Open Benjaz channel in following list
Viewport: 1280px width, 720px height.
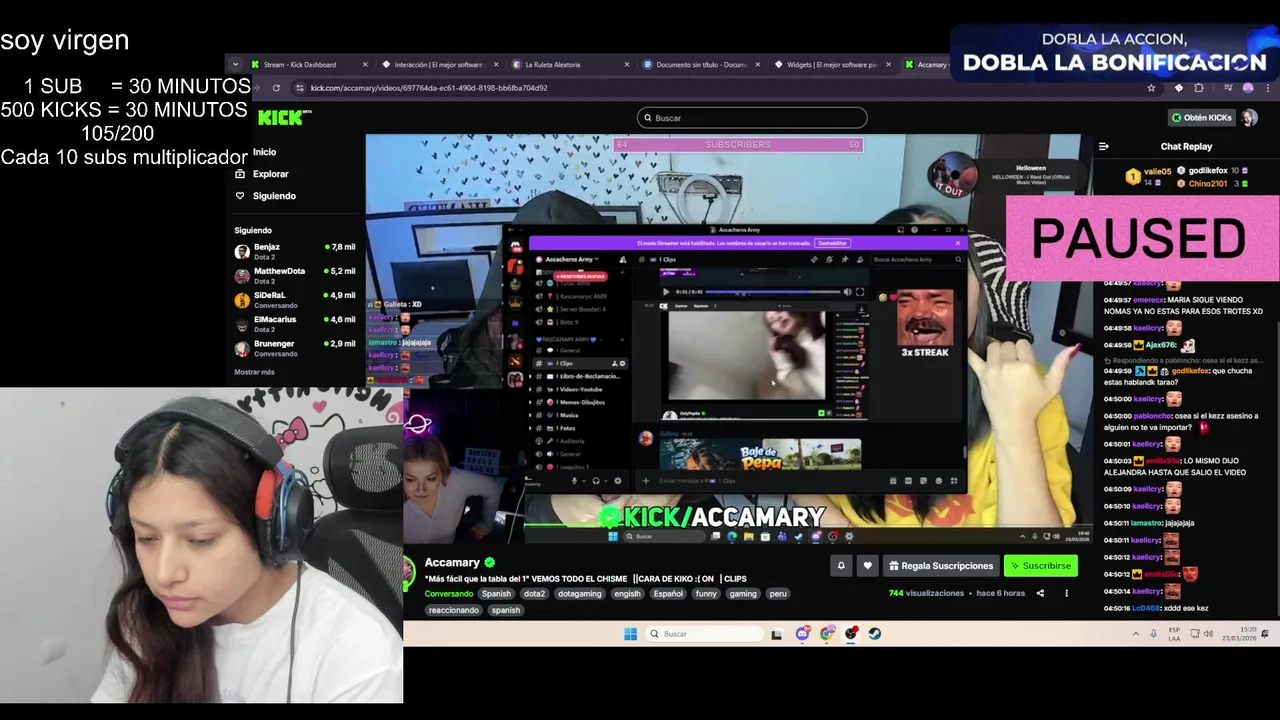tap(295, 251)
